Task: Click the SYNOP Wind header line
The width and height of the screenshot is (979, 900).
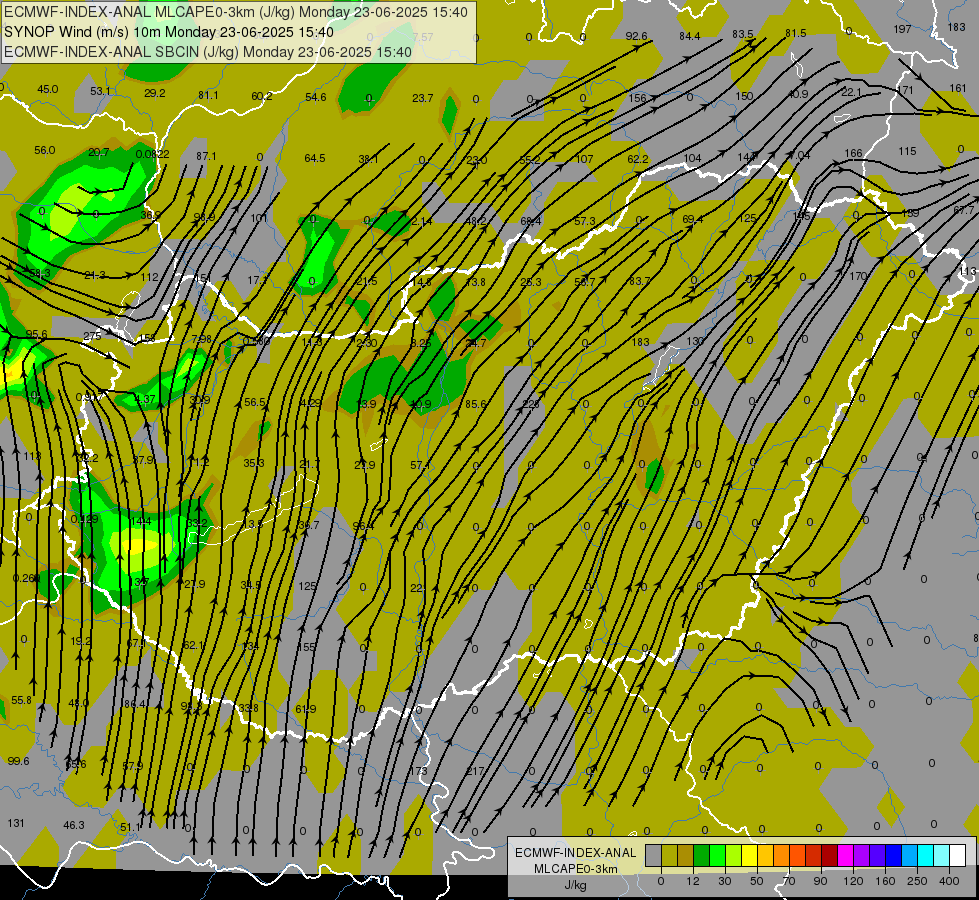Action: (x=169, y=32)
